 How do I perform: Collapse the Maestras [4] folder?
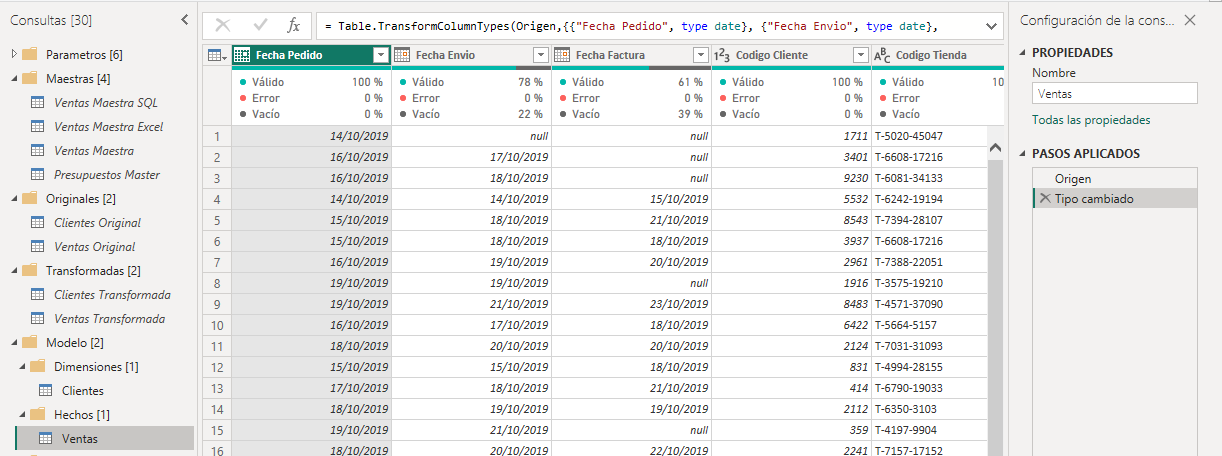(x=14, y=78)
